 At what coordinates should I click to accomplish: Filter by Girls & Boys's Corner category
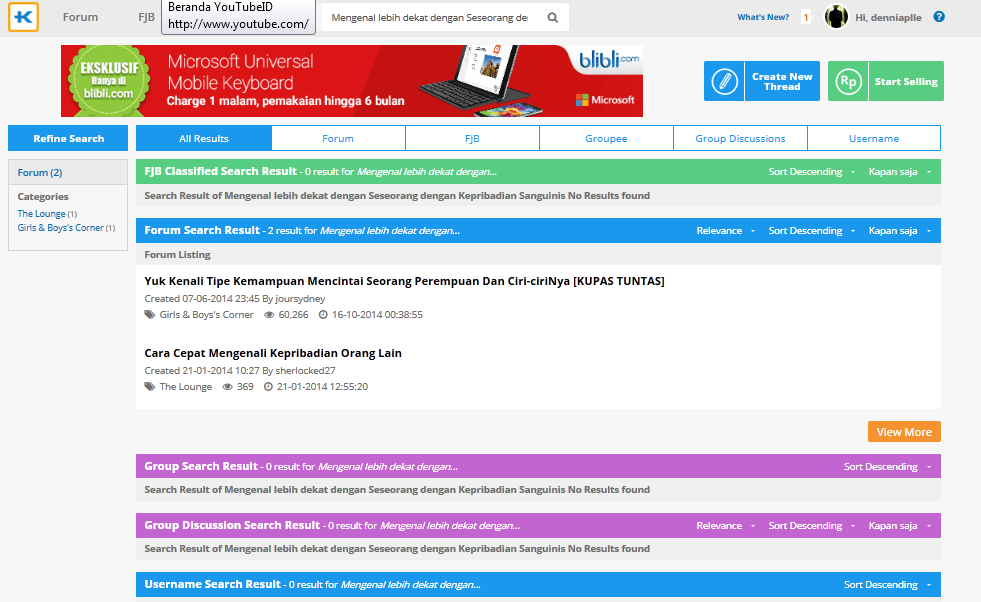[60, 228]
